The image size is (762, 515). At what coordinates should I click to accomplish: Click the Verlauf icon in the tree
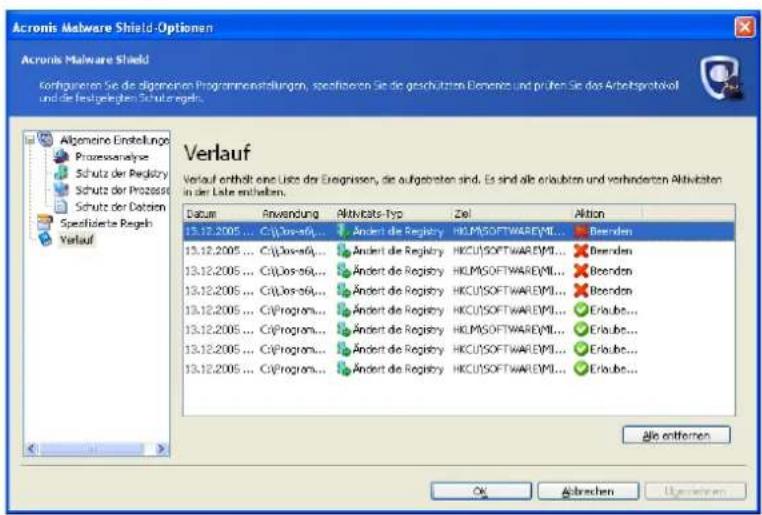pyautogui.click(x=45, y=239)
